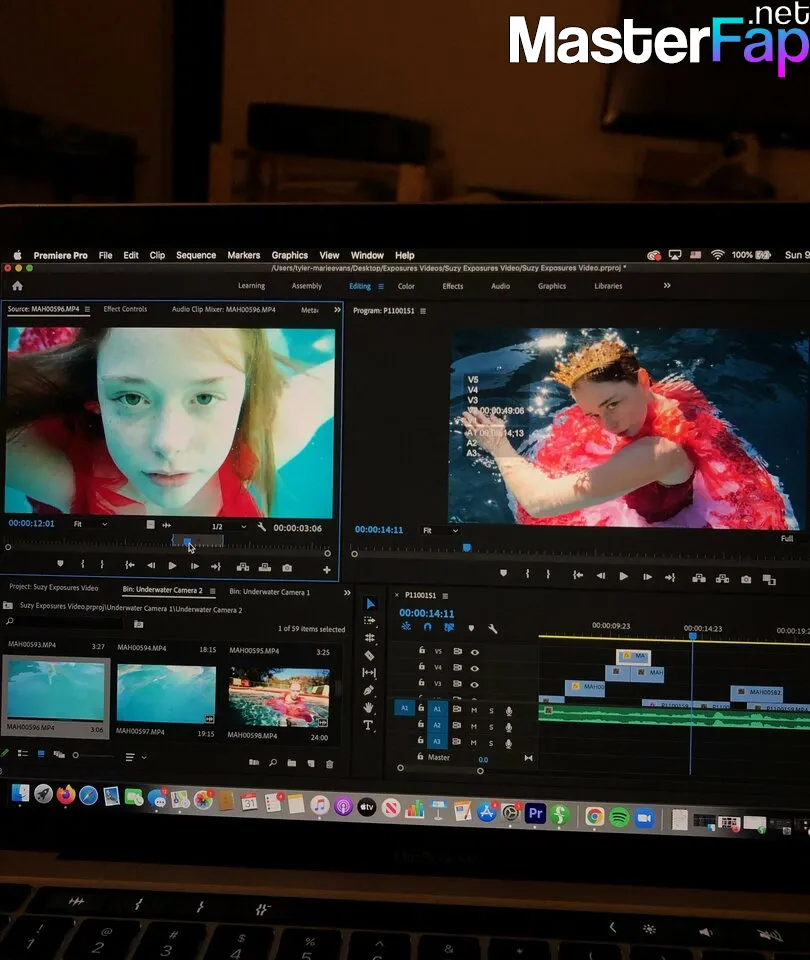This screenshot has width=810, height=960.
Task: Export frame in Program monitor
Action: pyautogui.click(x=746, y=579)
